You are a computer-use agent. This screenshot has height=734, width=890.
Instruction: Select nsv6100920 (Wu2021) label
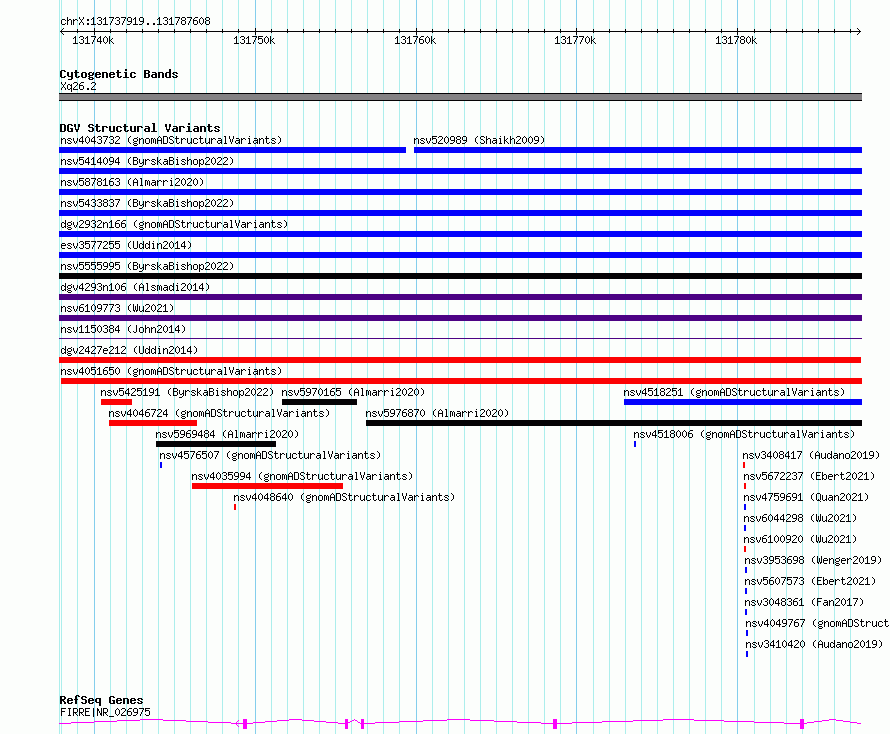coord(800,539)
